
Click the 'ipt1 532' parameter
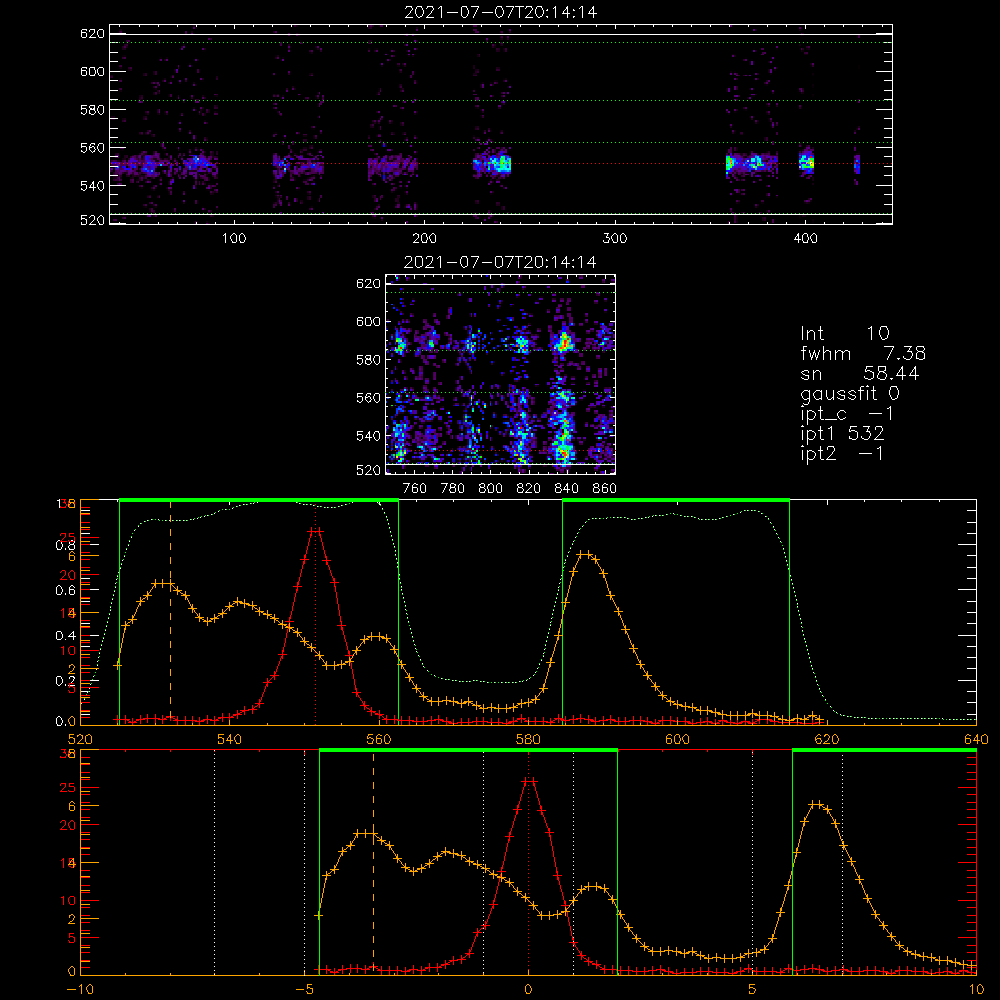pyautogui.click(x=842, y=434)
